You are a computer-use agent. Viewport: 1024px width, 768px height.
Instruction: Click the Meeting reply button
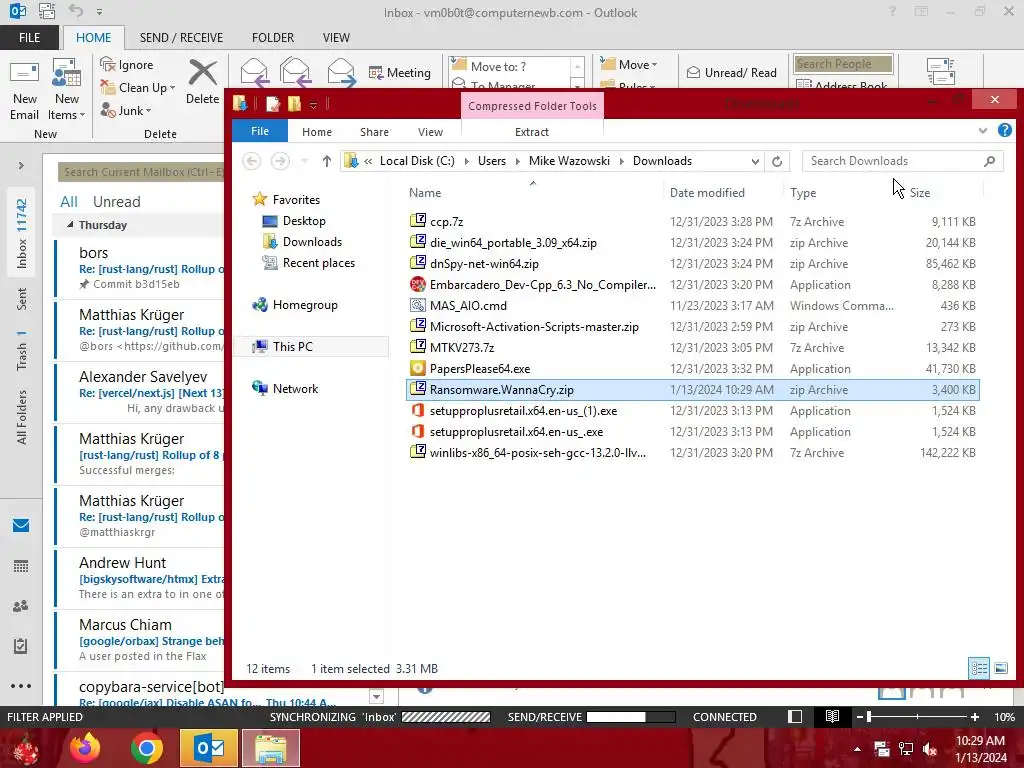[400, 72]
